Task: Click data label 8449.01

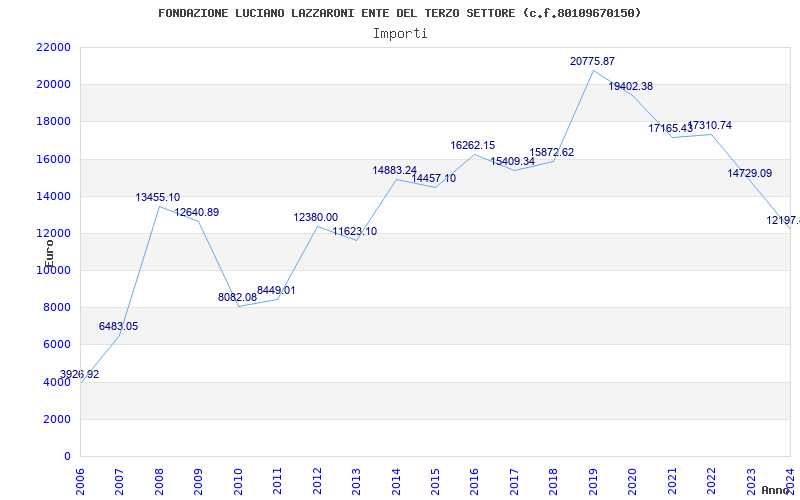Action: click(x=276, y=290)
